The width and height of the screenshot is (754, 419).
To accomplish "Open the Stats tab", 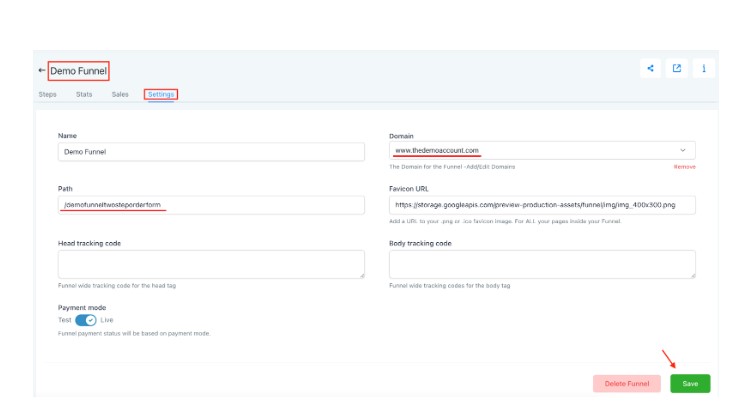I will click(84, 94).
